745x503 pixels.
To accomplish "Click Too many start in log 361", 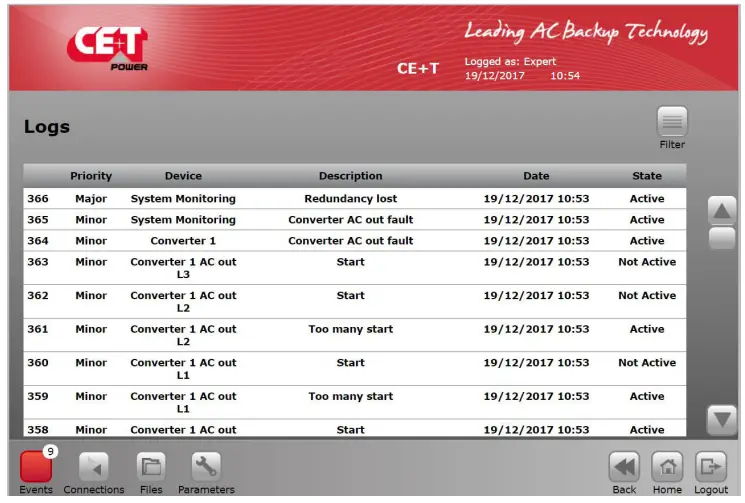I will coord(351,329).
